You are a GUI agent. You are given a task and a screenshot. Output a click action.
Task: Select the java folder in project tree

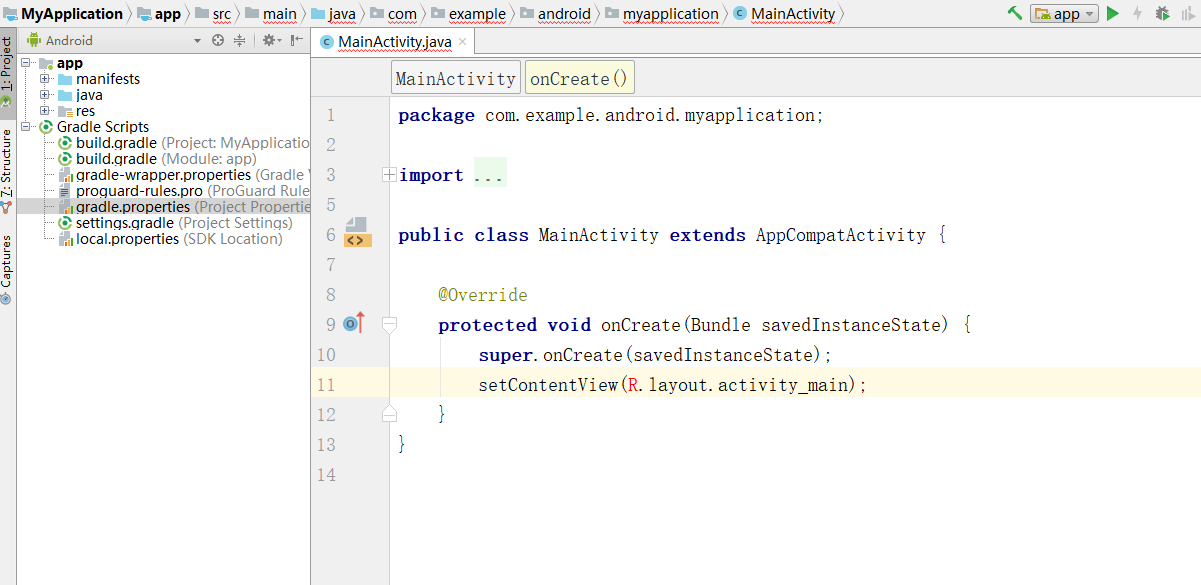(80, 95)
